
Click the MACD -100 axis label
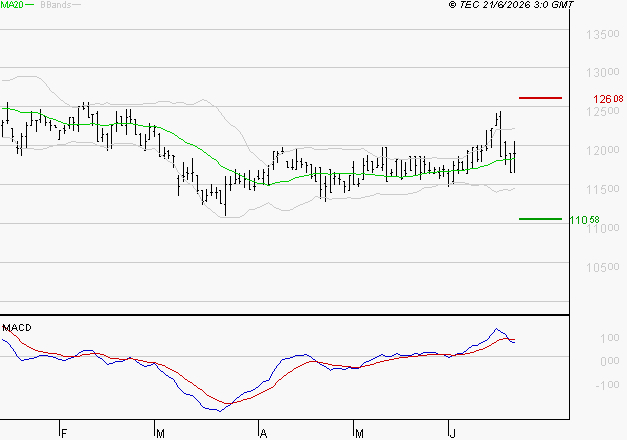607,385
